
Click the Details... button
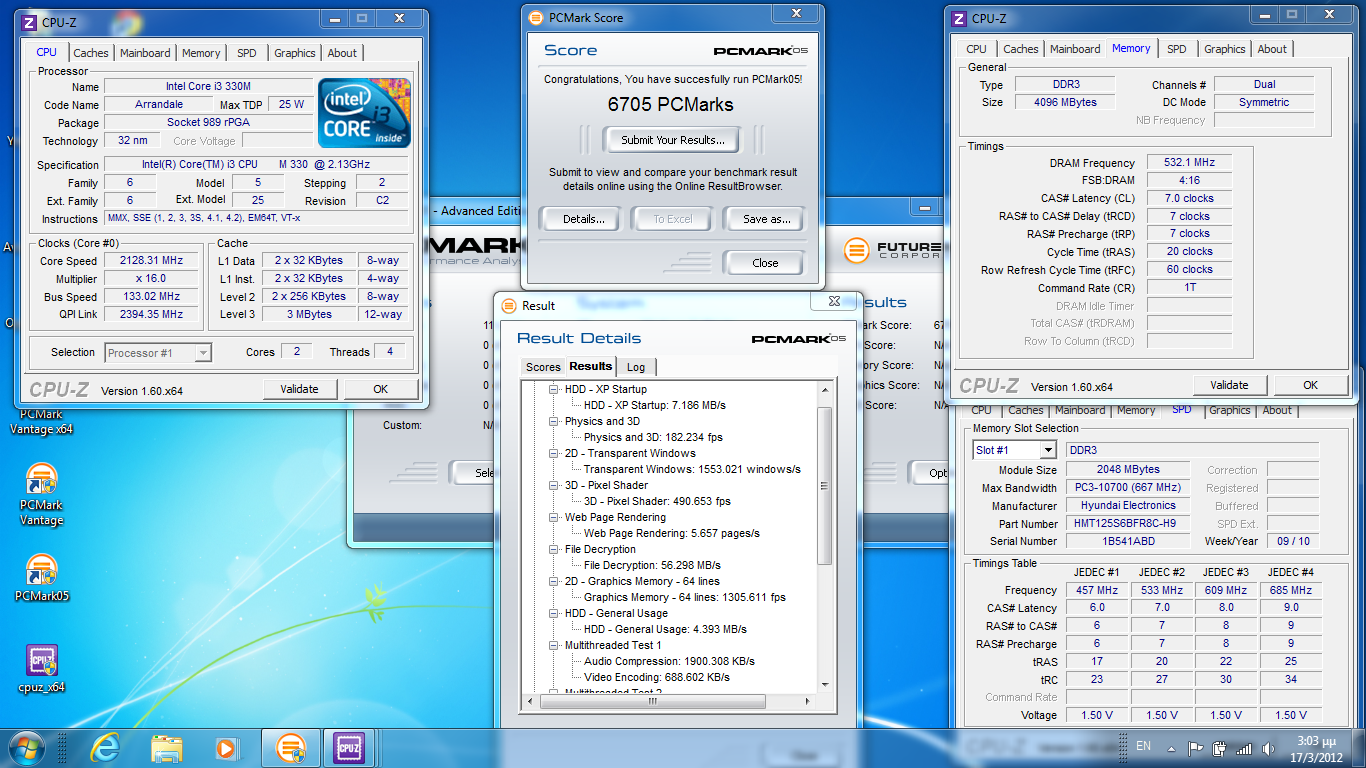pos(584,219)
